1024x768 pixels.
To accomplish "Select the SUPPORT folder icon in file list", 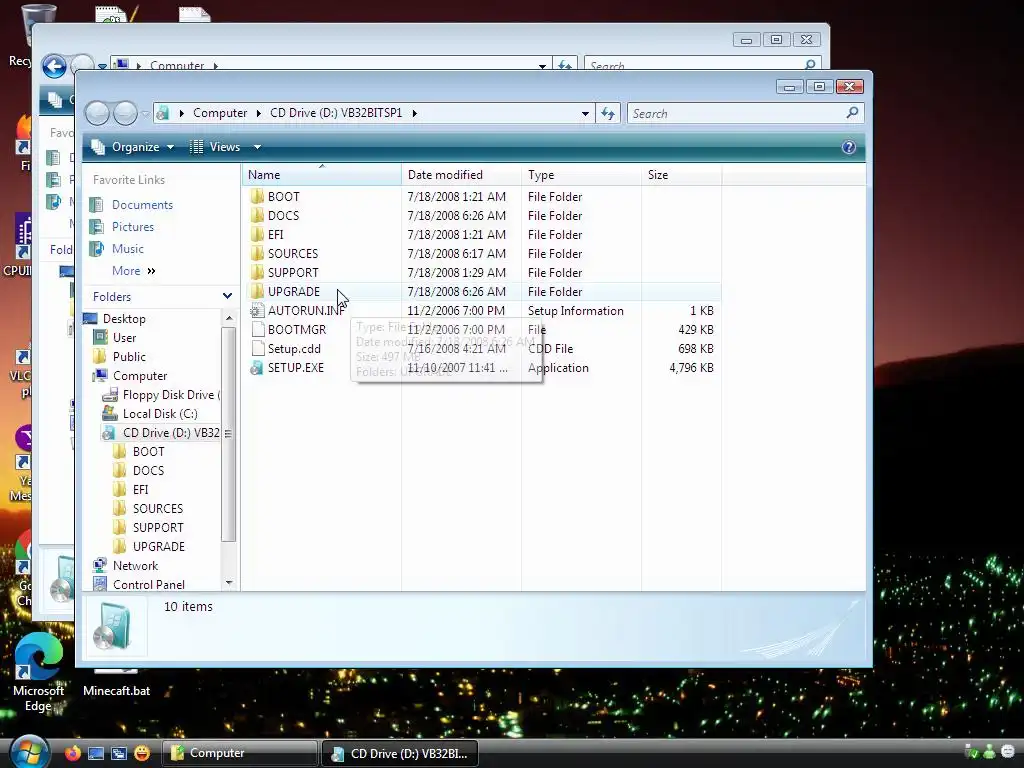I will click(x=257, y=272).
